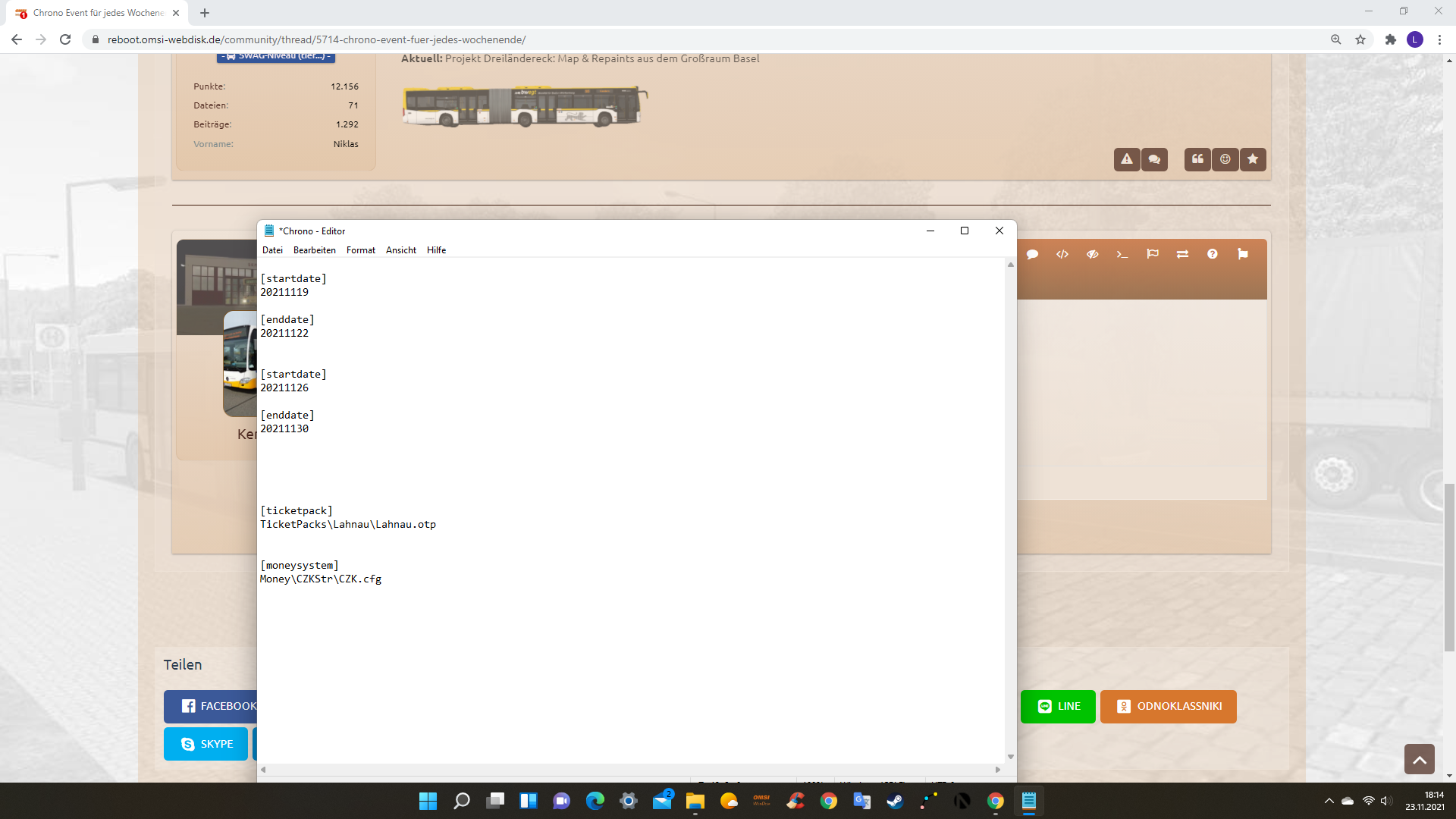Click the ODNOKLASSNIKI share button
1456x819 pixels.
click(1168, 706)
